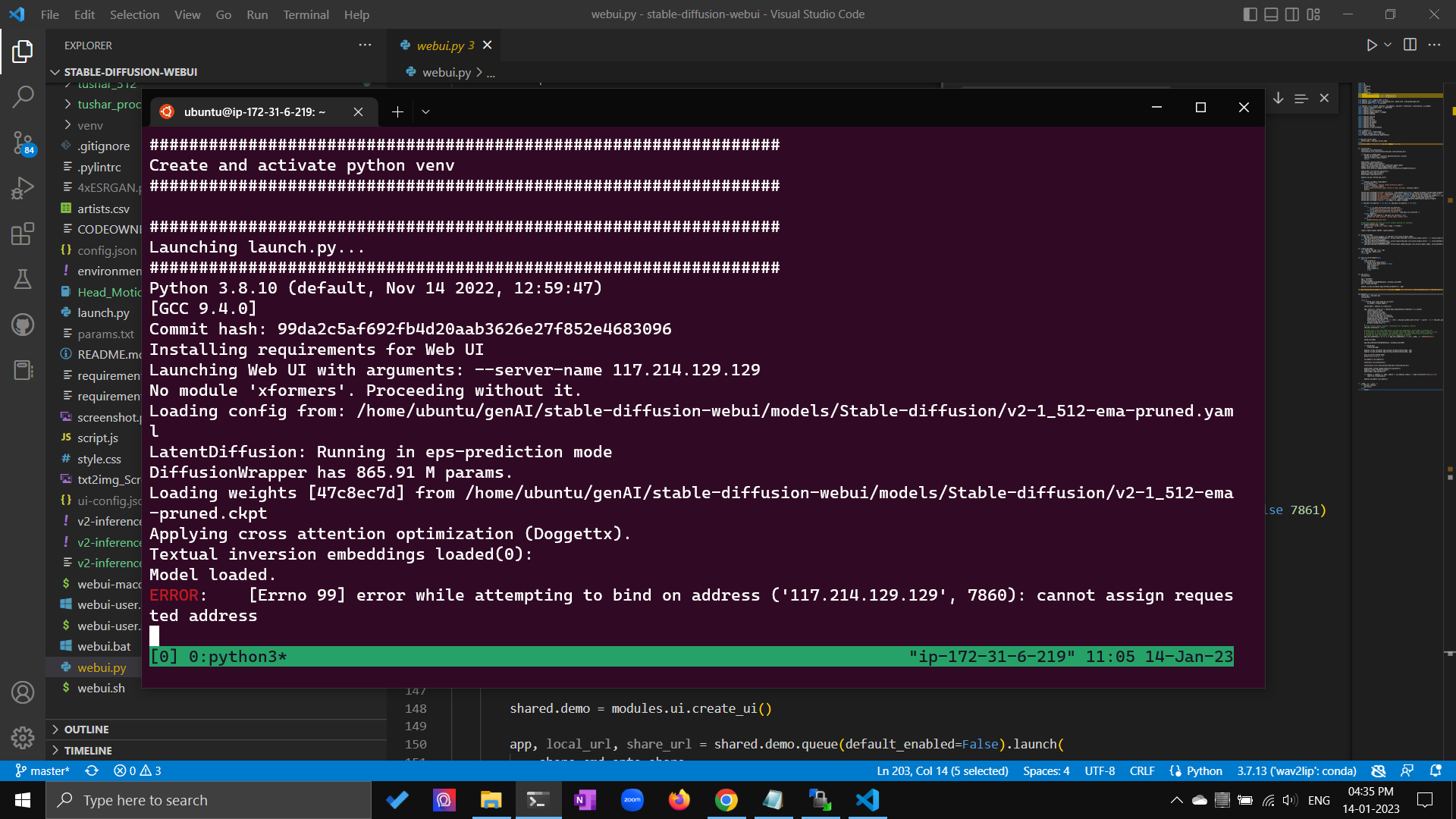Open the Search view in the activity bar

coord(23,97)
